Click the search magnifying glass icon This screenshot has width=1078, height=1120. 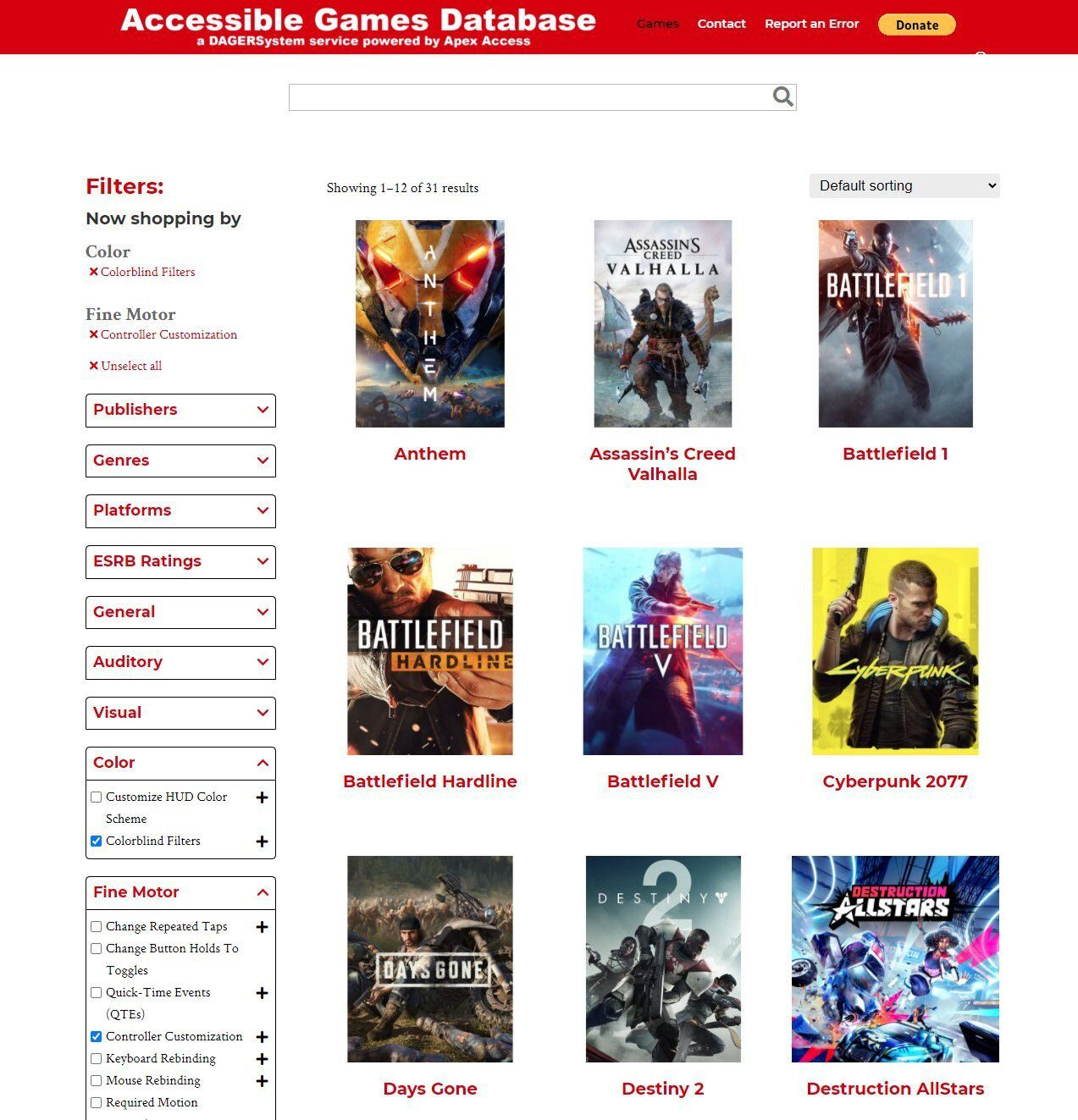[x=782, y=97]
